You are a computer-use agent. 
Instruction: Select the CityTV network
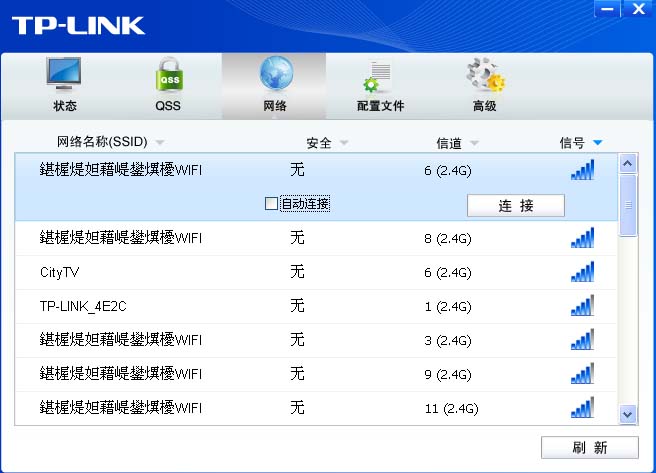tap(316, 272)
